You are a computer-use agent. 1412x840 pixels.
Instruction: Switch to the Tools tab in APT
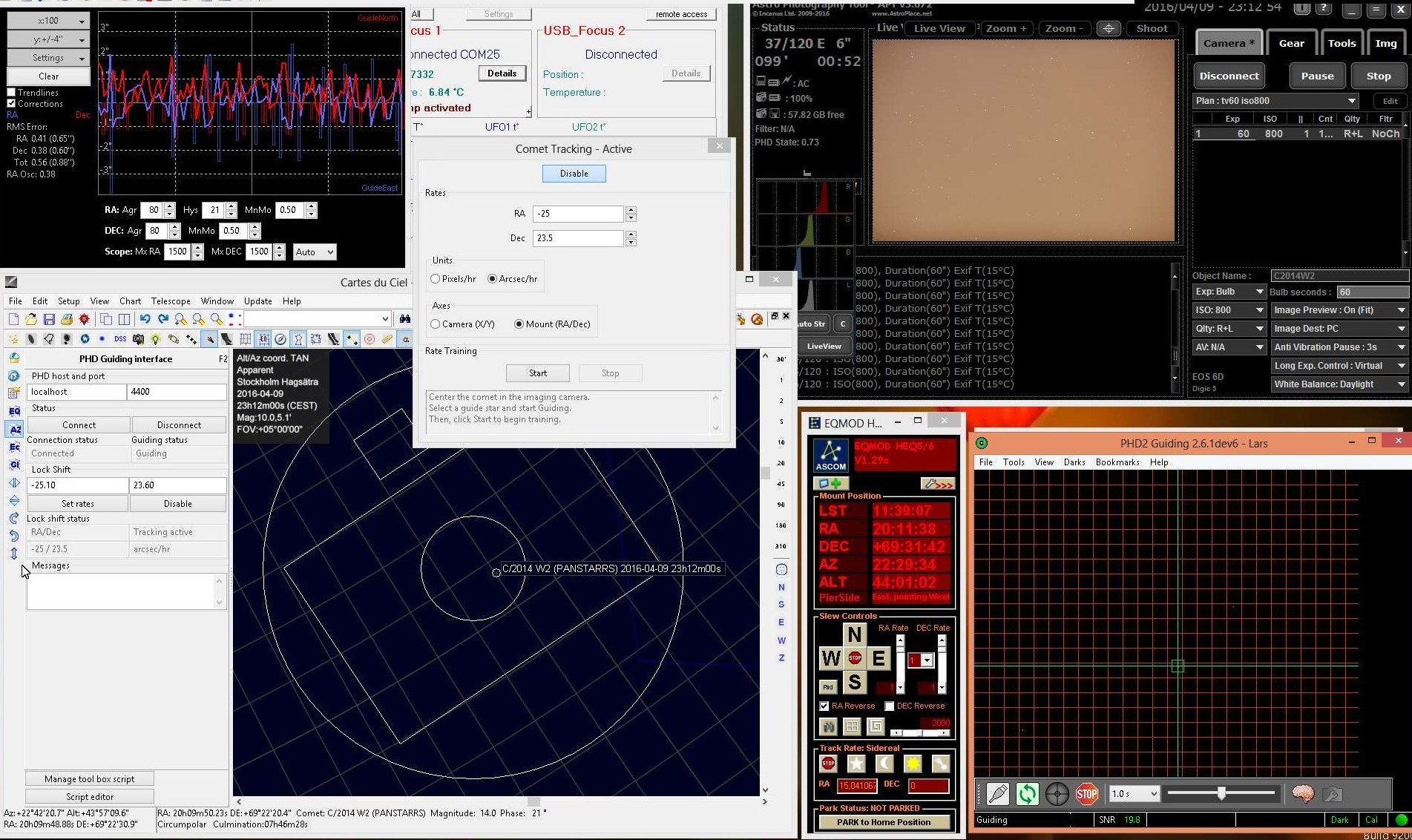coord(1342,43)
